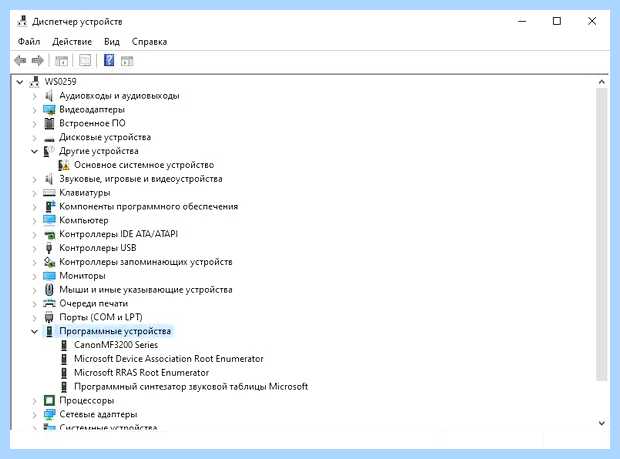Image resolution: width=620 pixels, height=459 pixels.
Task: Click the Процессоры chip icon
Action: [49, 400]
